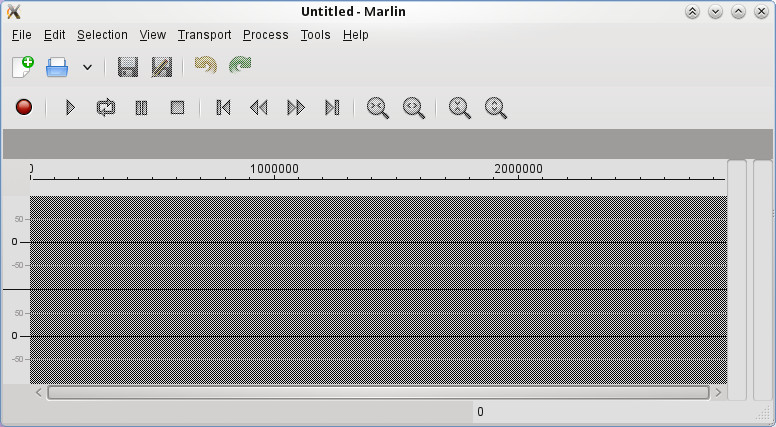The height and width of the screenshot is (427, 776).
Task: Expand the dropdown arrow beside Open
Action: (87, 67)
